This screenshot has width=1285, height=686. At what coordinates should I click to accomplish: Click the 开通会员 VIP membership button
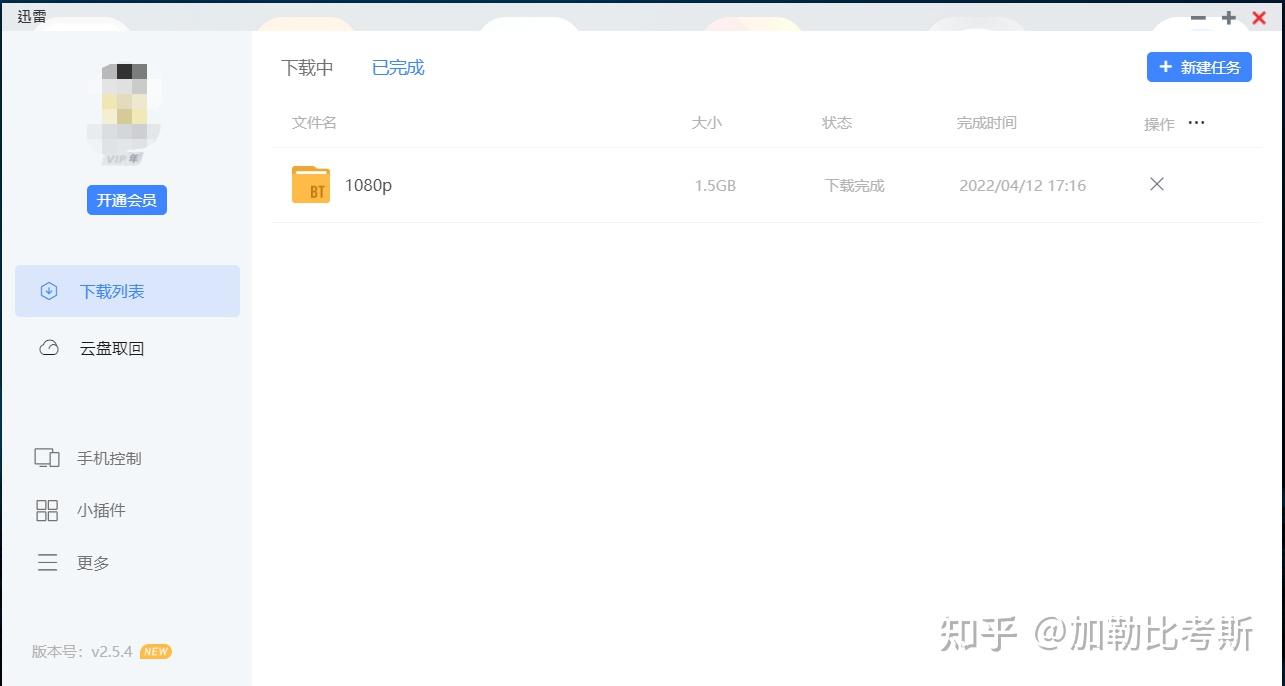coord(126,199)
